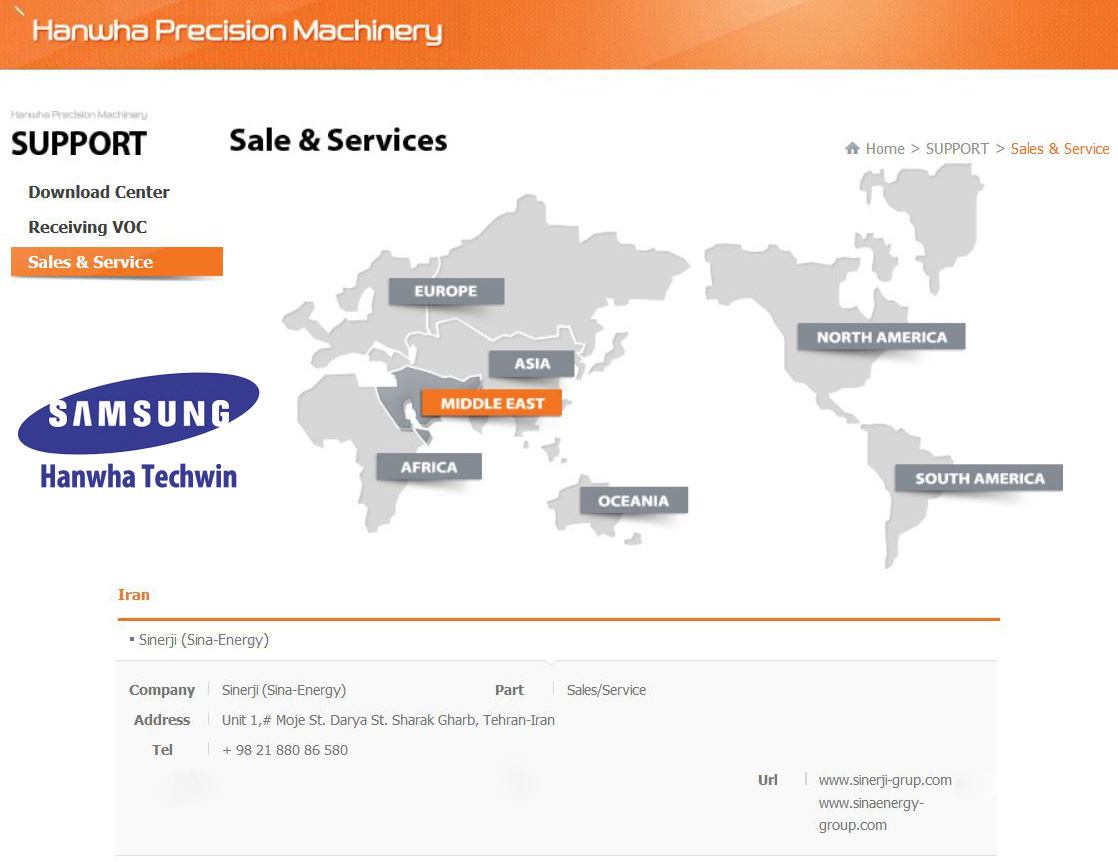This screenshot has height=862, width=1118.
Task: Select the North America region label
Action: point(881,337)
